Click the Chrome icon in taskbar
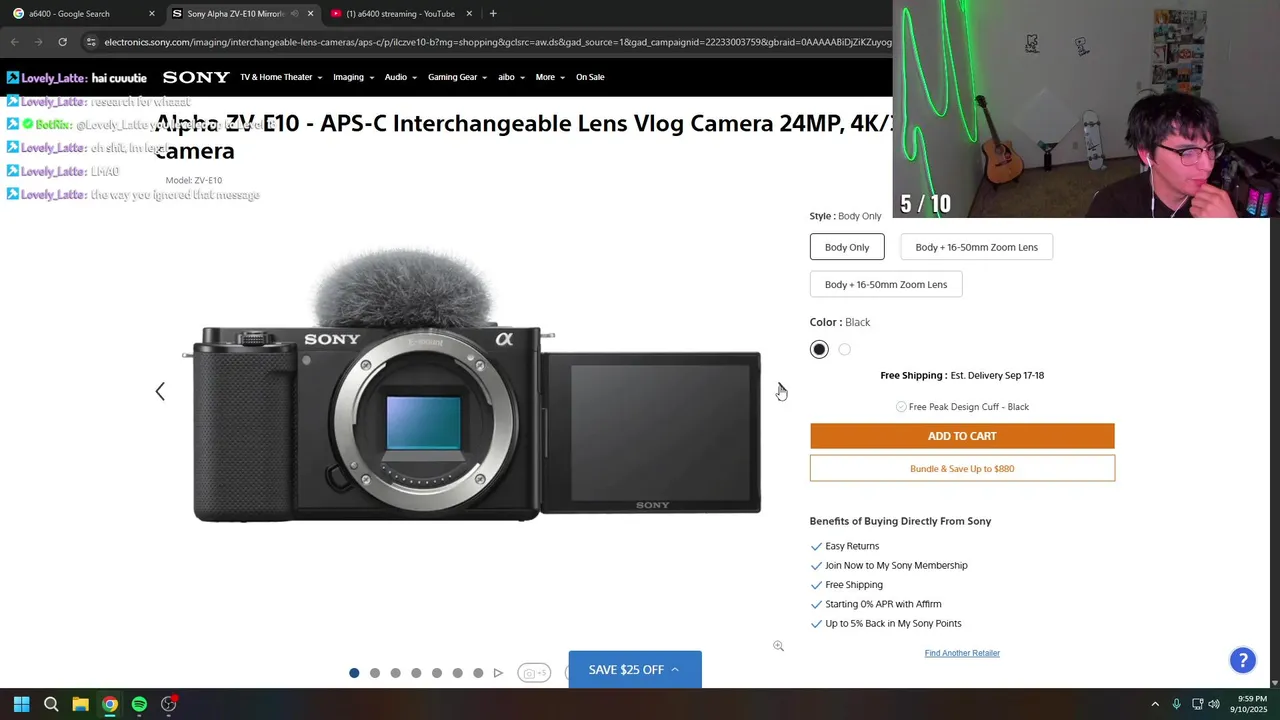This screenshot has height=720, width=1280. tap(110, 704)
